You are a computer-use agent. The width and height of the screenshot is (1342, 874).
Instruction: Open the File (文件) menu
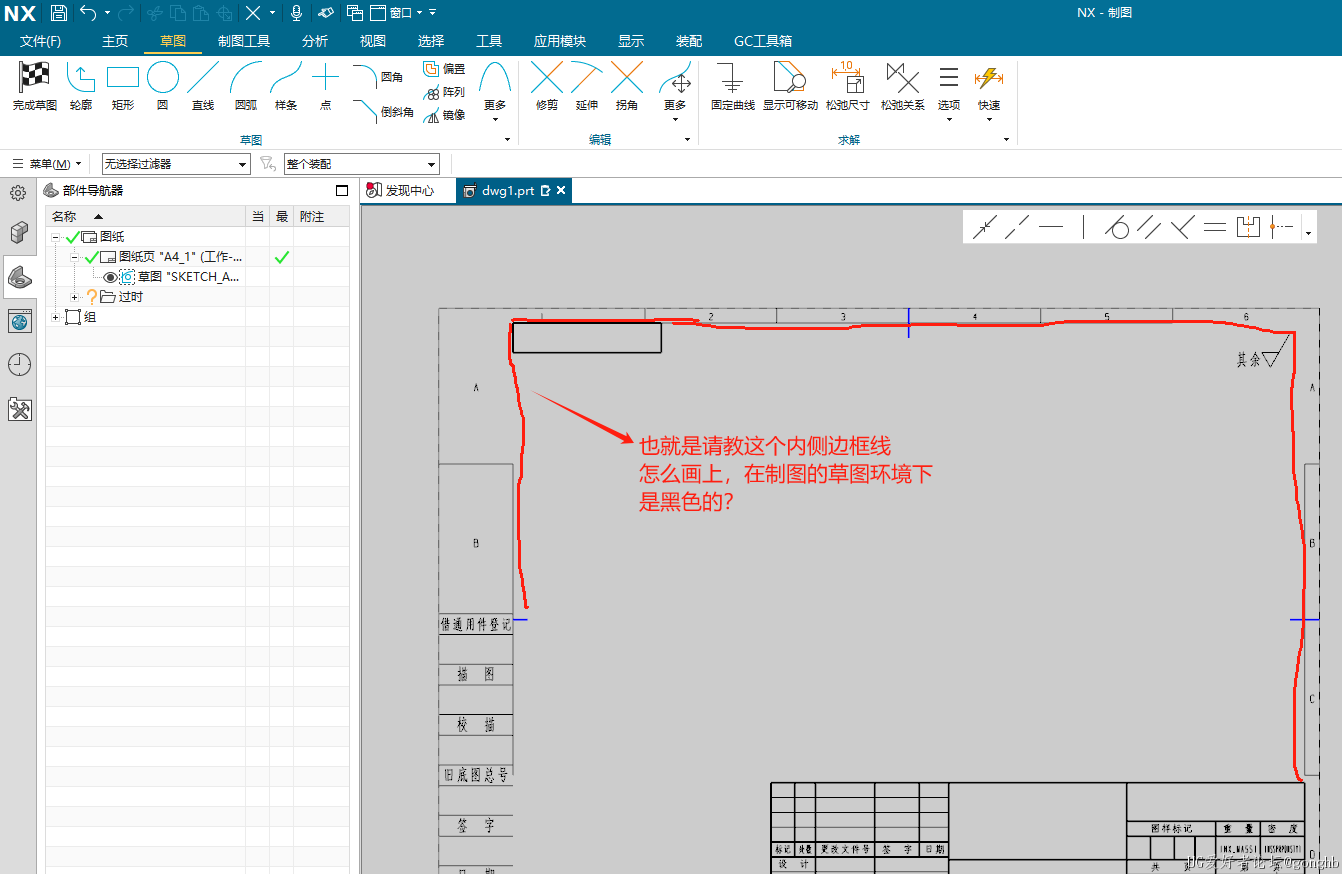click(40, 41)
